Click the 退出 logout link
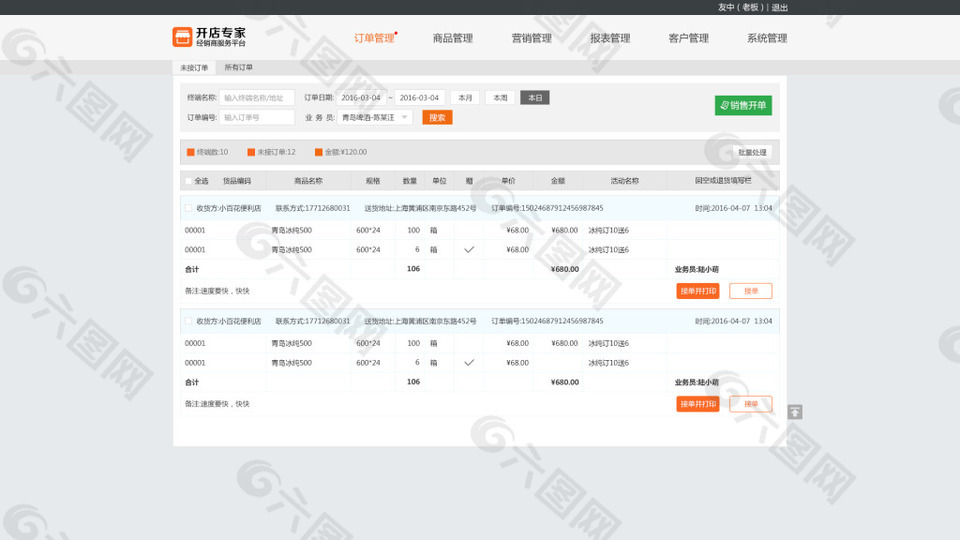The width and height of the screenshot is (960, 540). 779,7
